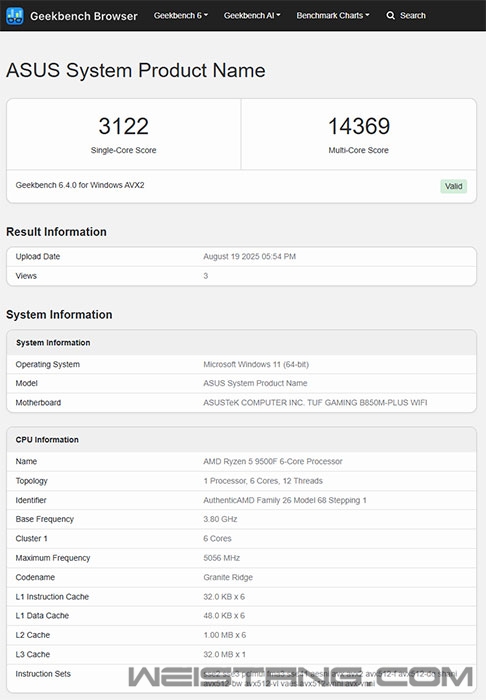Click the L2 Cache label
The height and width of the screenshot is (700, 486).
click(x=33, y=635)
